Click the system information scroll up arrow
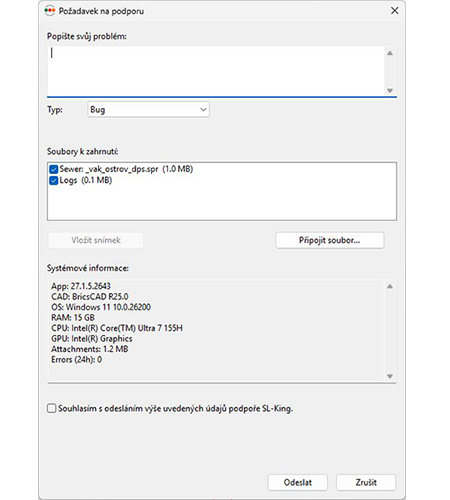This screenshot has width=450, height=500. pos(390,286)
